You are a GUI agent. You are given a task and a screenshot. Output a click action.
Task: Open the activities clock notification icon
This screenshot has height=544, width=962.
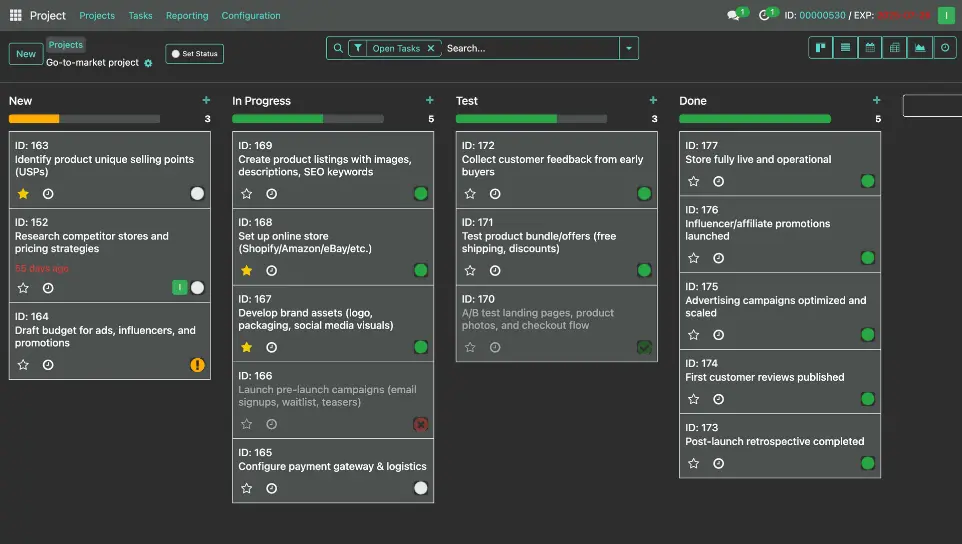pyautogui.click(x=765, y=16)
